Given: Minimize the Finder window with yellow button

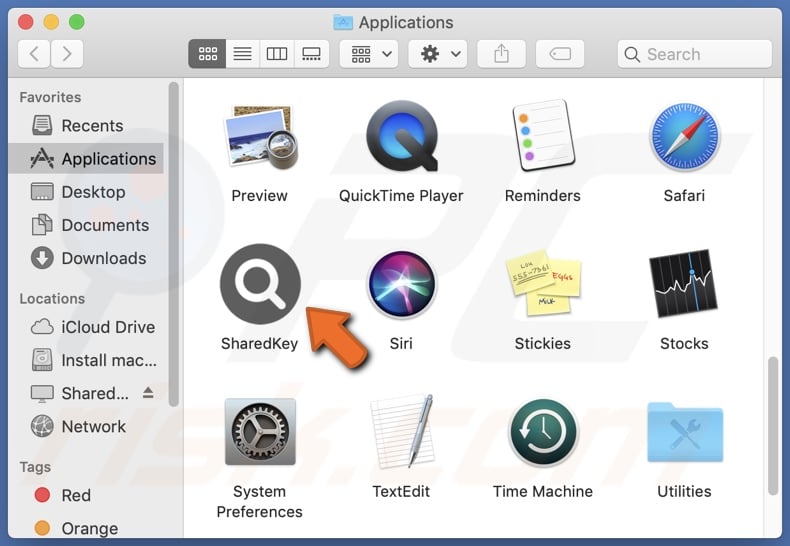Looking at the screenshot, I should click(x=51, y=22).
